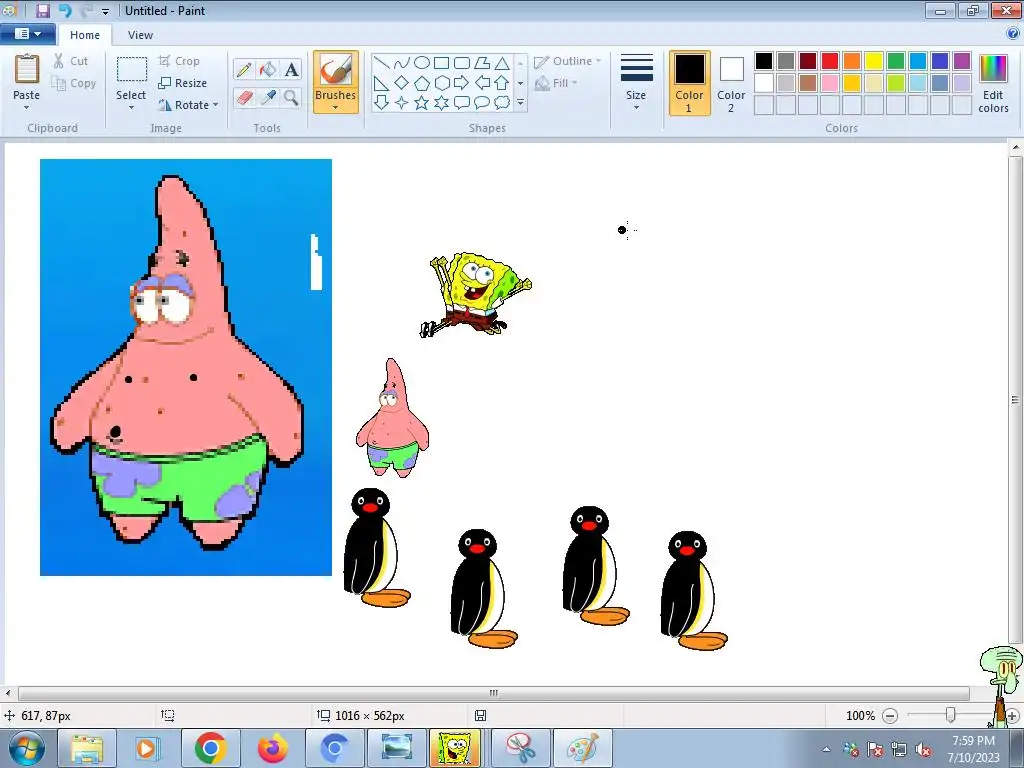Viewport: 1024px width, 768px height.
Task: Click the Copy button
Action: pyautogui.click(x=73, y=83)
